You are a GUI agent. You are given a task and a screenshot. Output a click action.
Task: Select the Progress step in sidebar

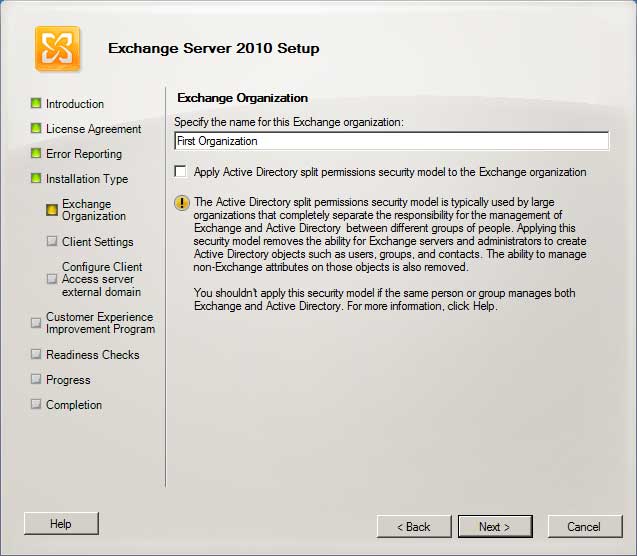tap(68, 380)
